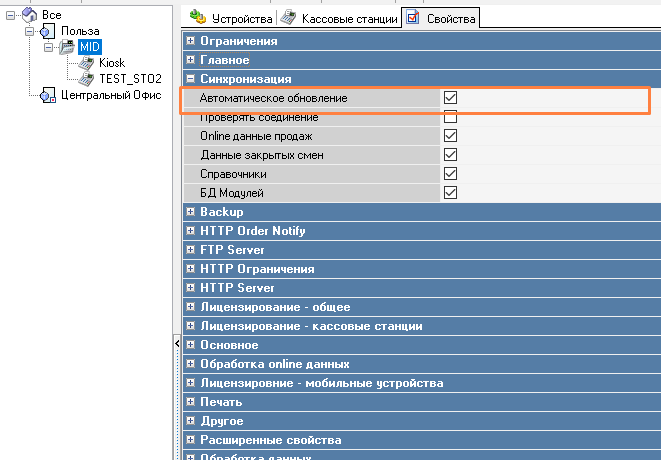
Task: Collapse the Синхронизация section
Action: click(191, 79)
